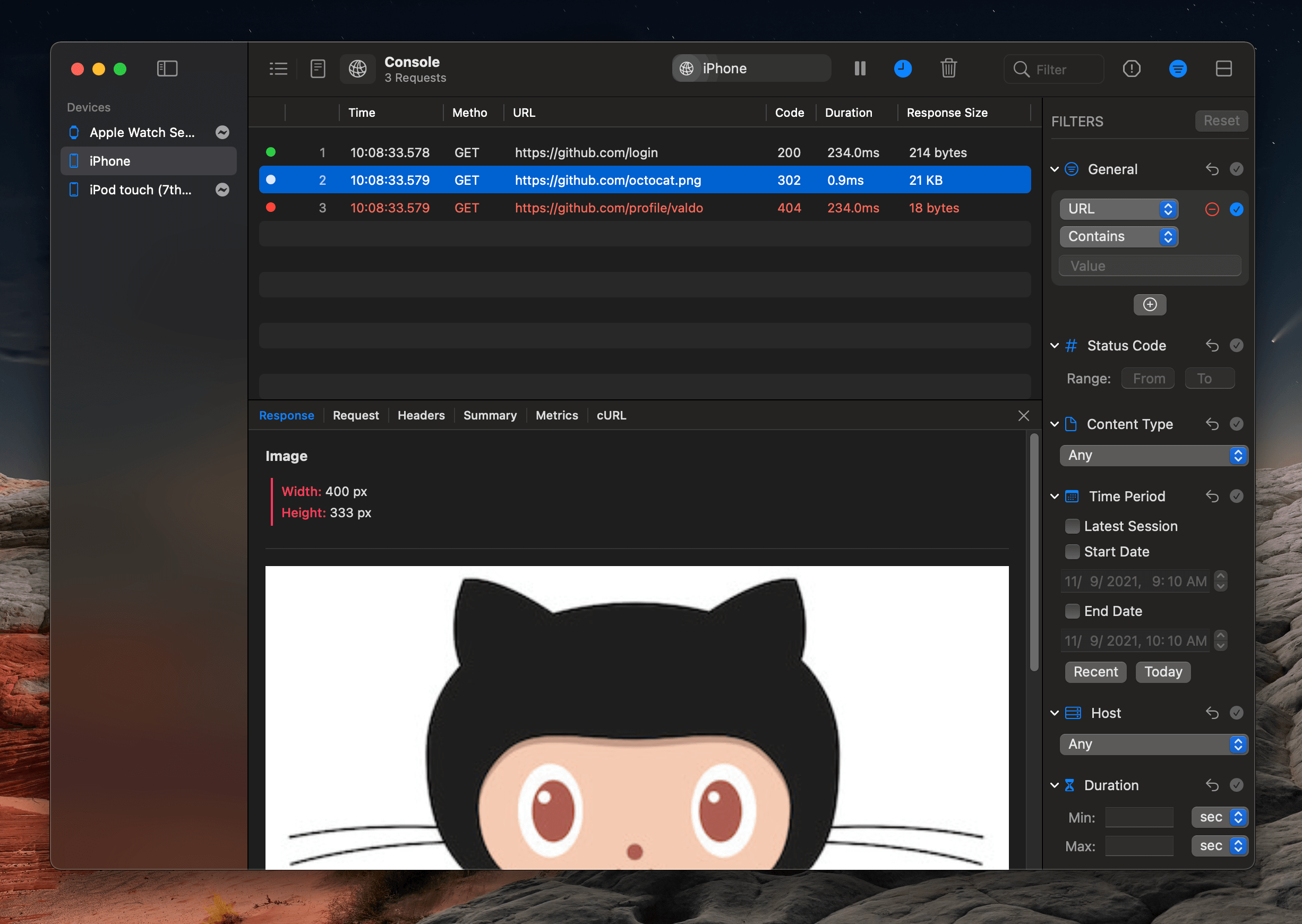Switch to the Response tab

point(287,416)
